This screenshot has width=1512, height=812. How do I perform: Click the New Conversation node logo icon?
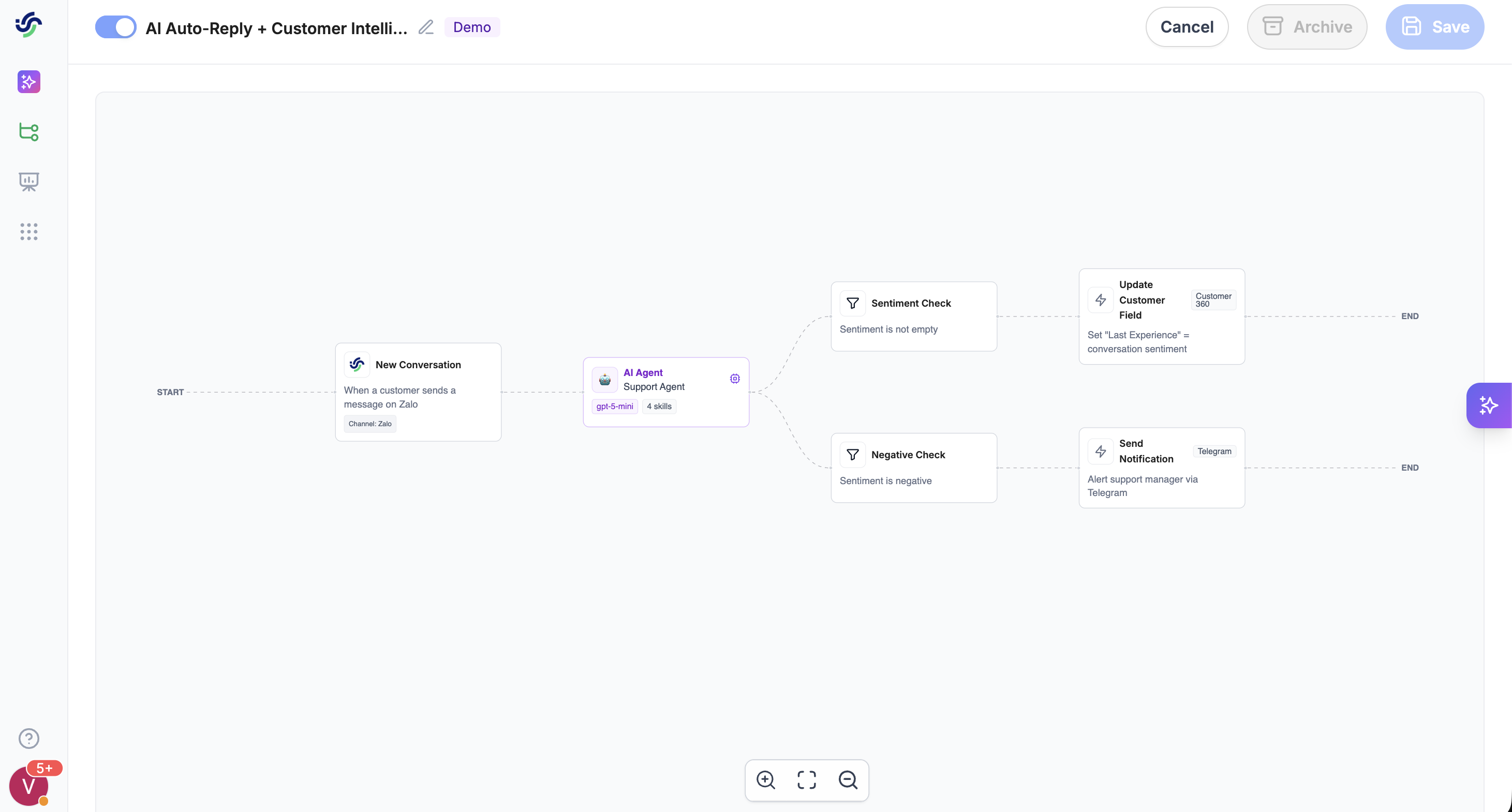[x=357, y=364]
